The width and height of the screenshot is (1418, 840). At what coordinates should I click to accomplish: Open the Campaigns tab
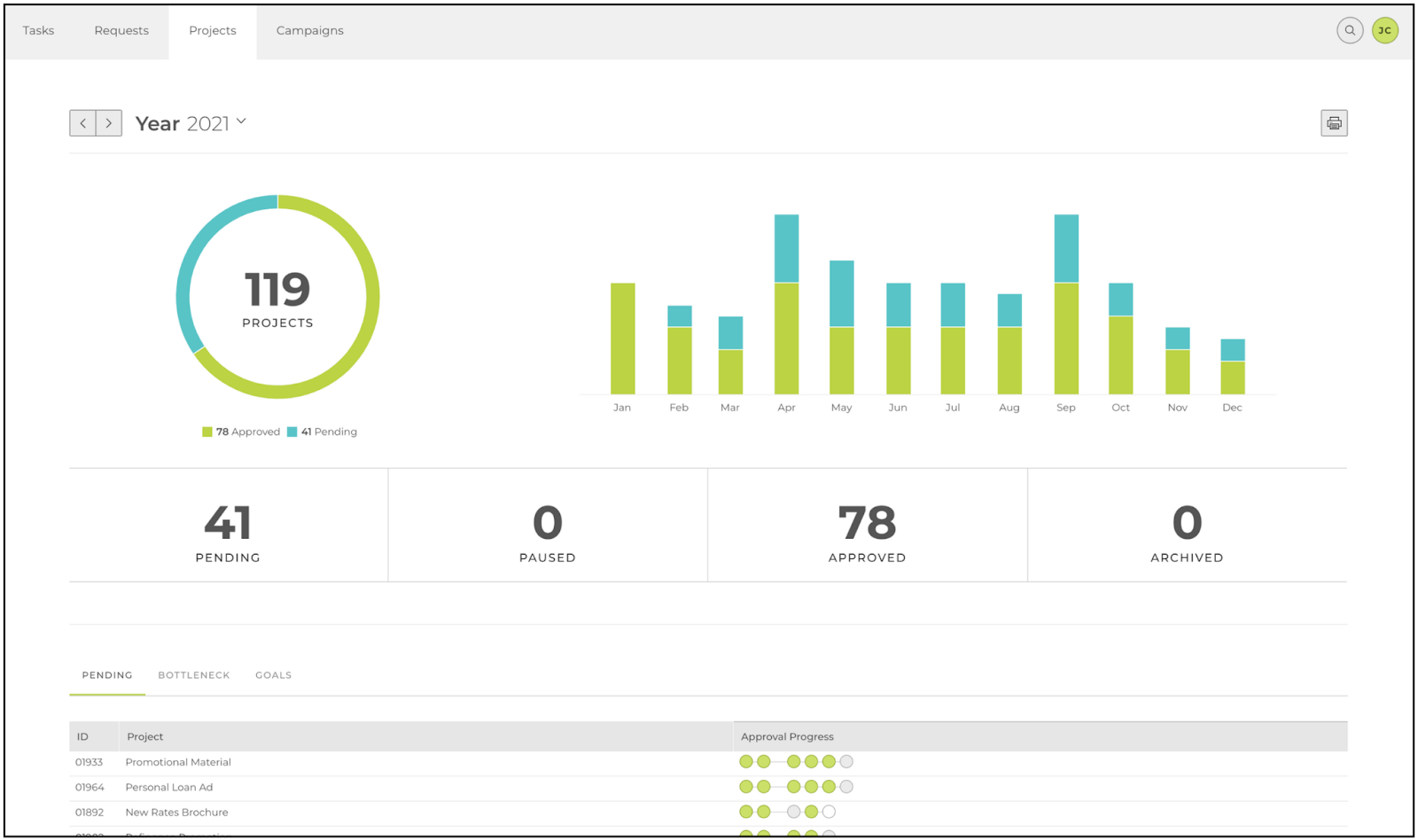[310, 30]
